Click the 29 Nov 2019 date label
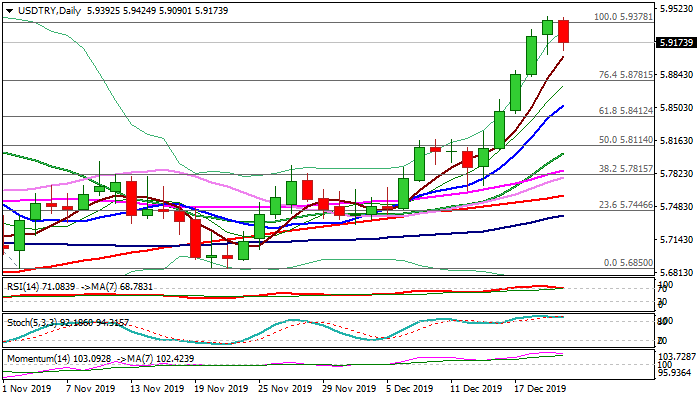 (349, 389)
